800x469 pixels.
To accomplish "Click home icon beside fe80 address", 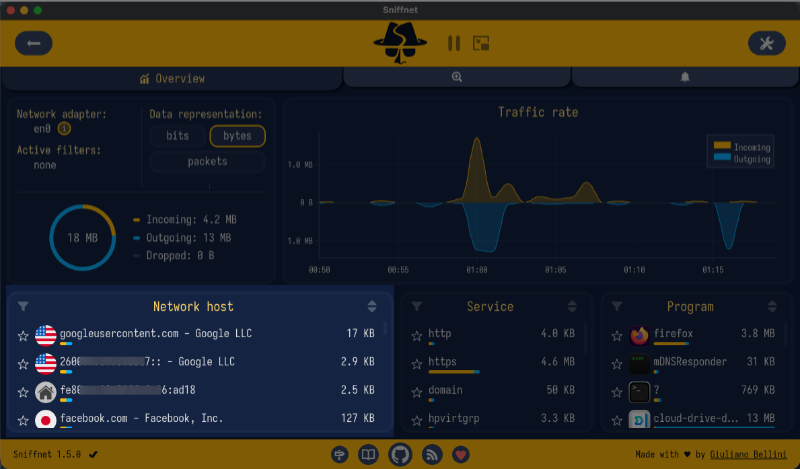I will pyautogui.click(x=45, y=392).
